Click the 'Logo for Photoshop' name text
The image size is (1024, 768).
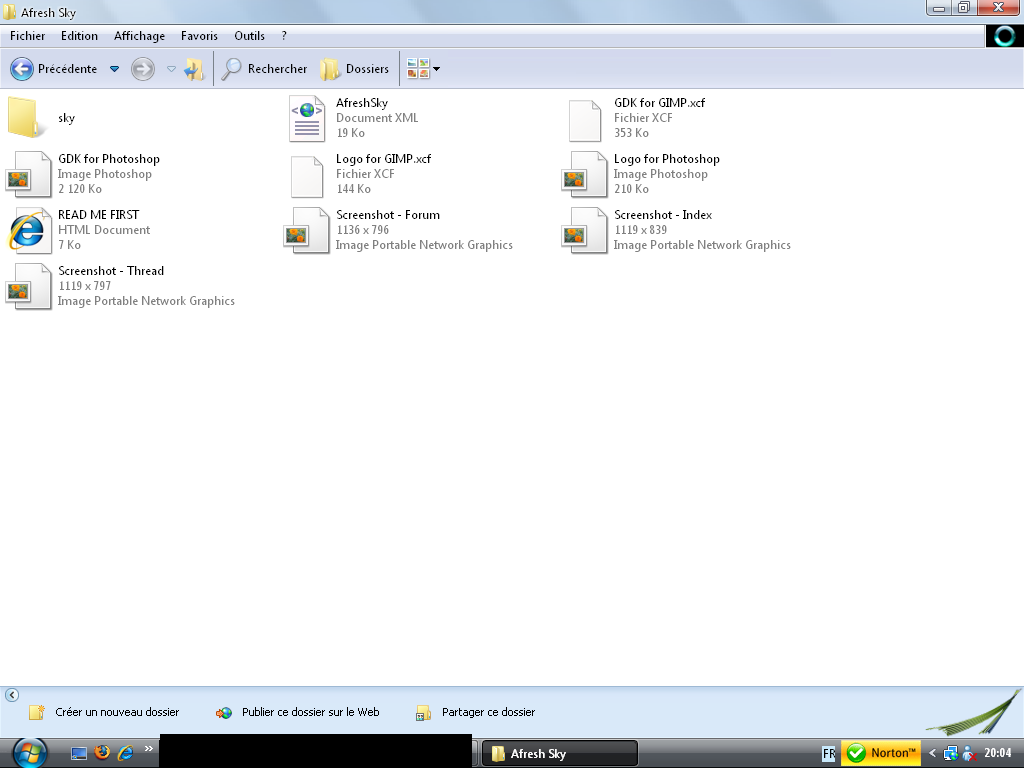[667, 159]
